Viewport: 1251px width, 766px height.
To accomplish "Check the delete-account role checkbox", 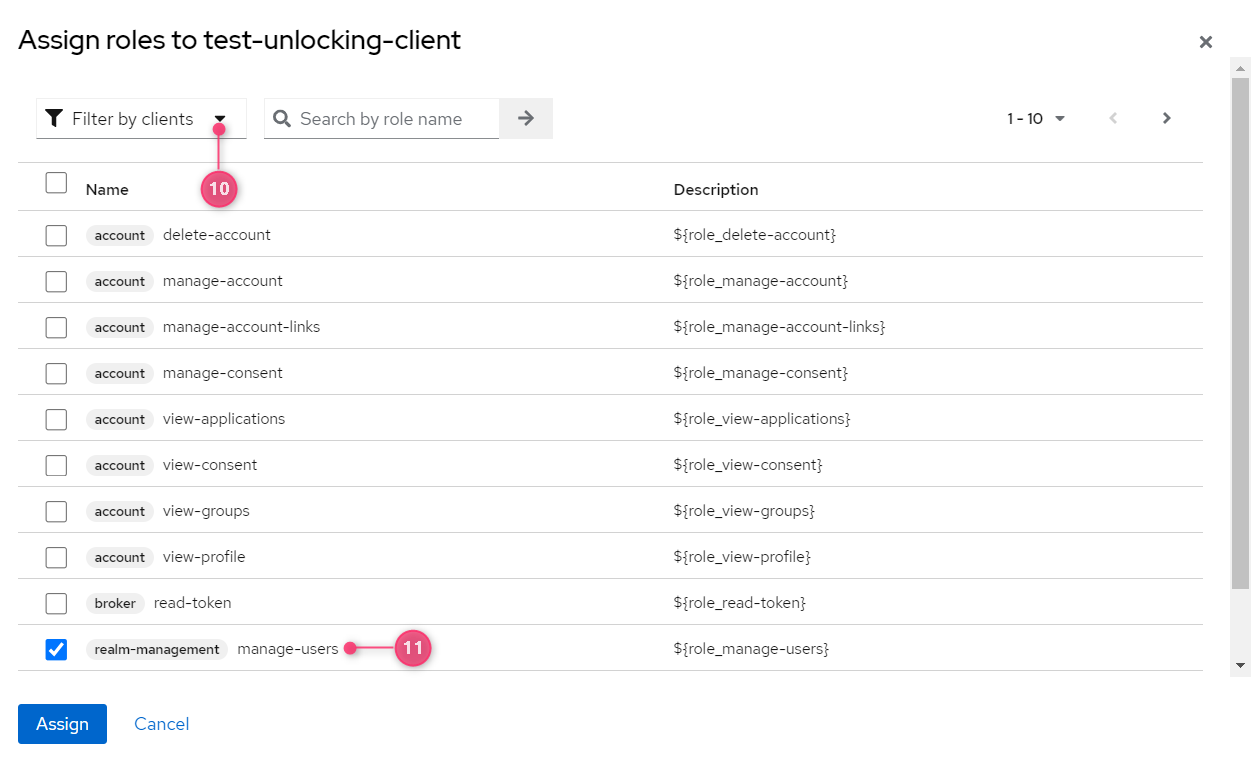I will coord(56,235).
